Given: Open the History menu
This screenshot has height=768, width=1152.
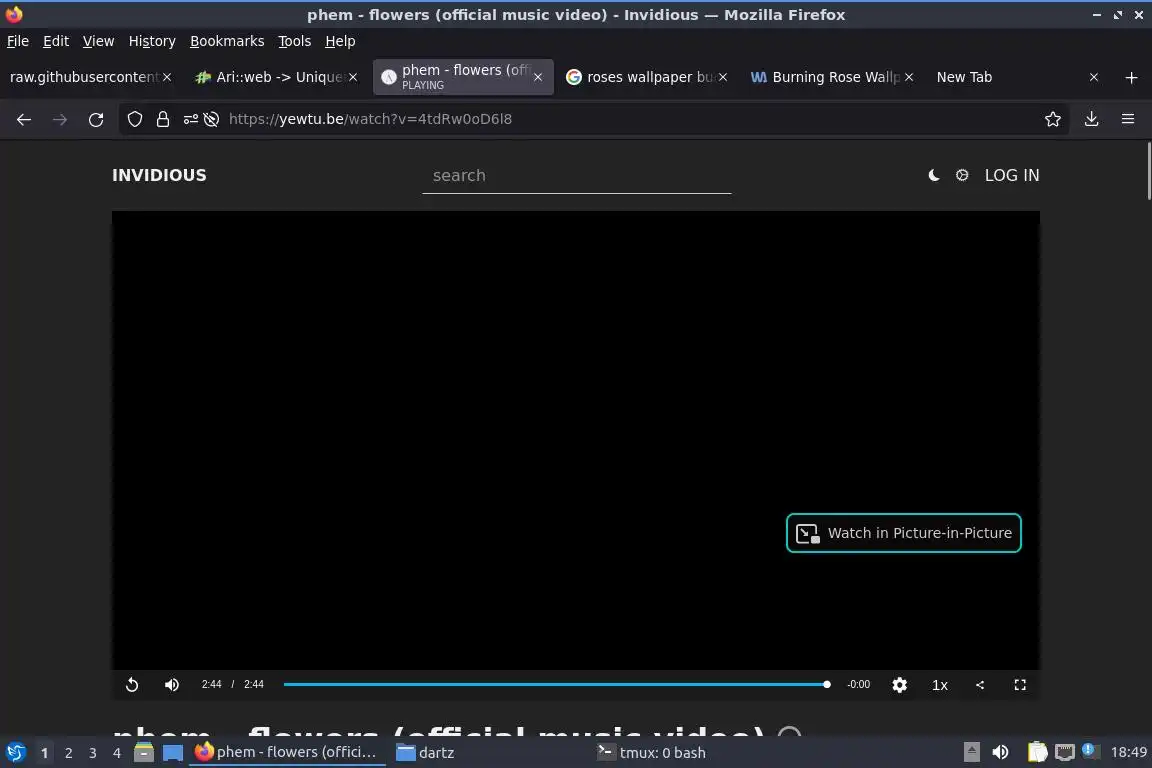Looking at the screenshot, I should click(x=152, y=41).
